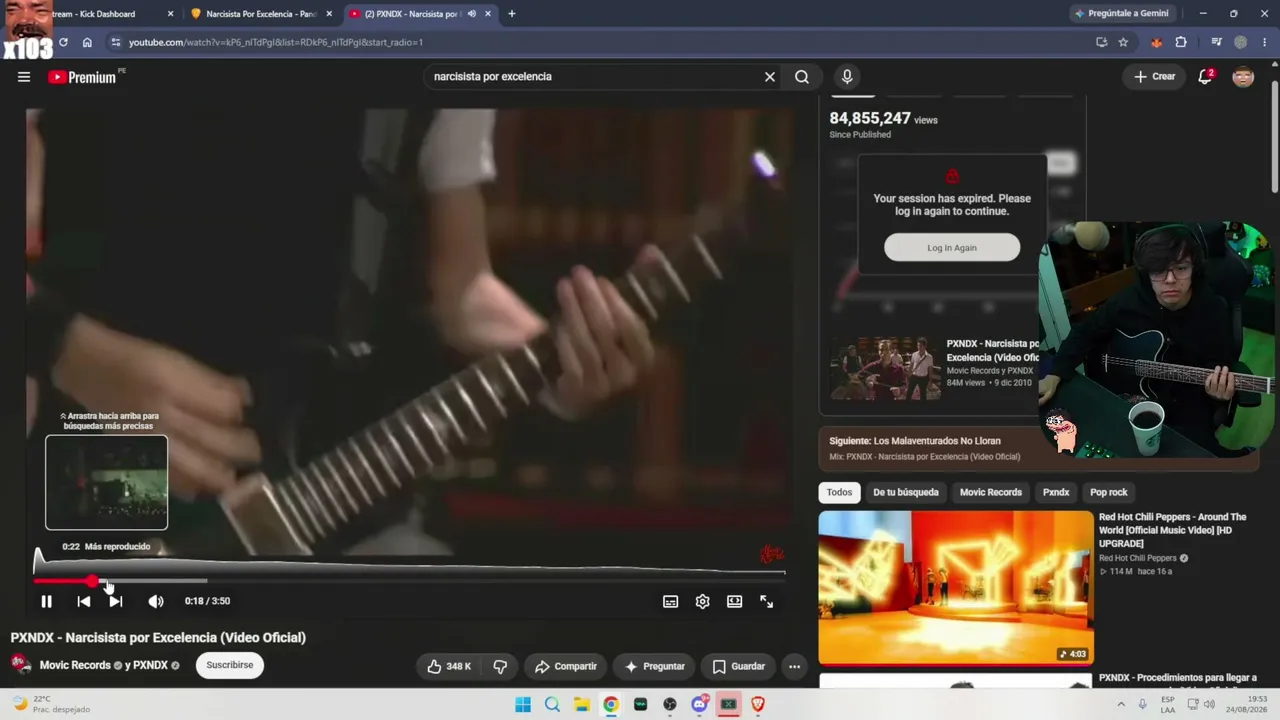
Task: Like the video with 348 K likes
Action: 449,666
